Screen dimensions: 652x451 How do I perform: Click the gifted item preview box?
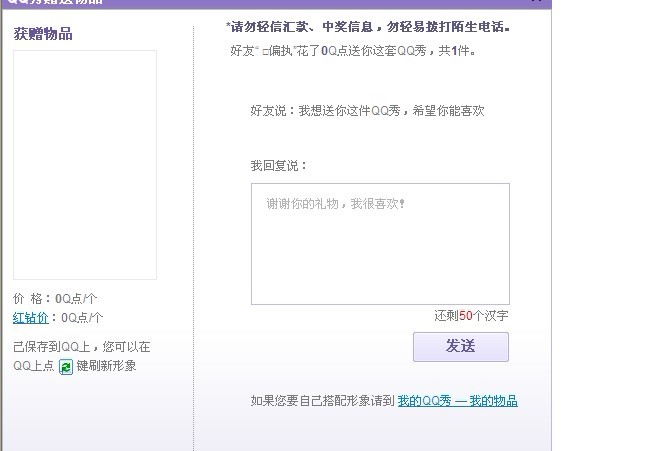[x=85, y=165]
